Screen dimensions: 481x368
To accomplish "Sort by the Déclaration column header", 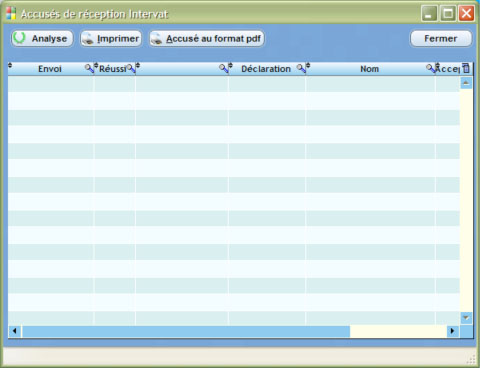I will click(x=266, y=69).
